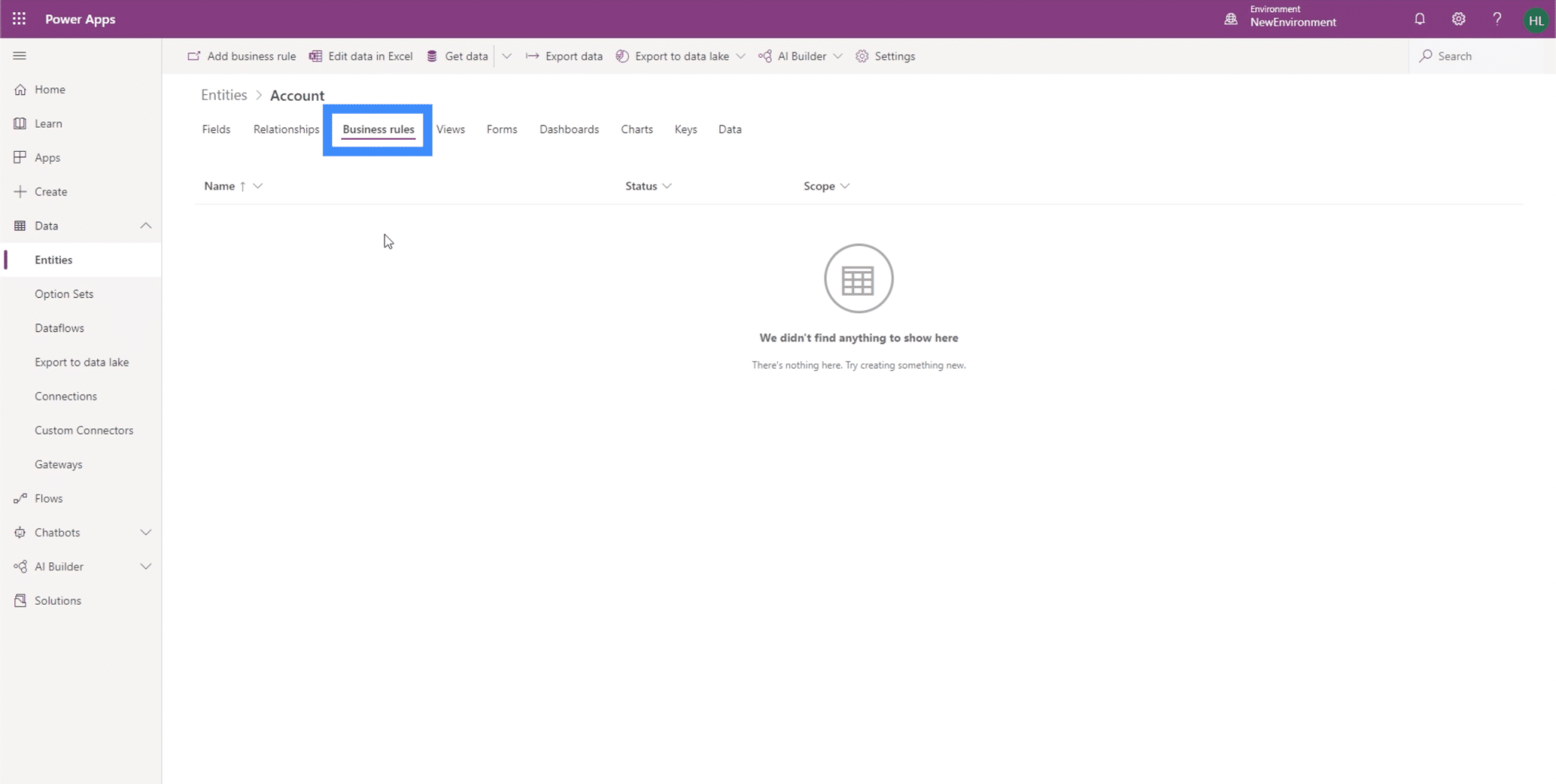Click the Export to data lake icon
The height and width of the screenshot is (784, 1556).
pyautogui.click(x=622, y=56)
